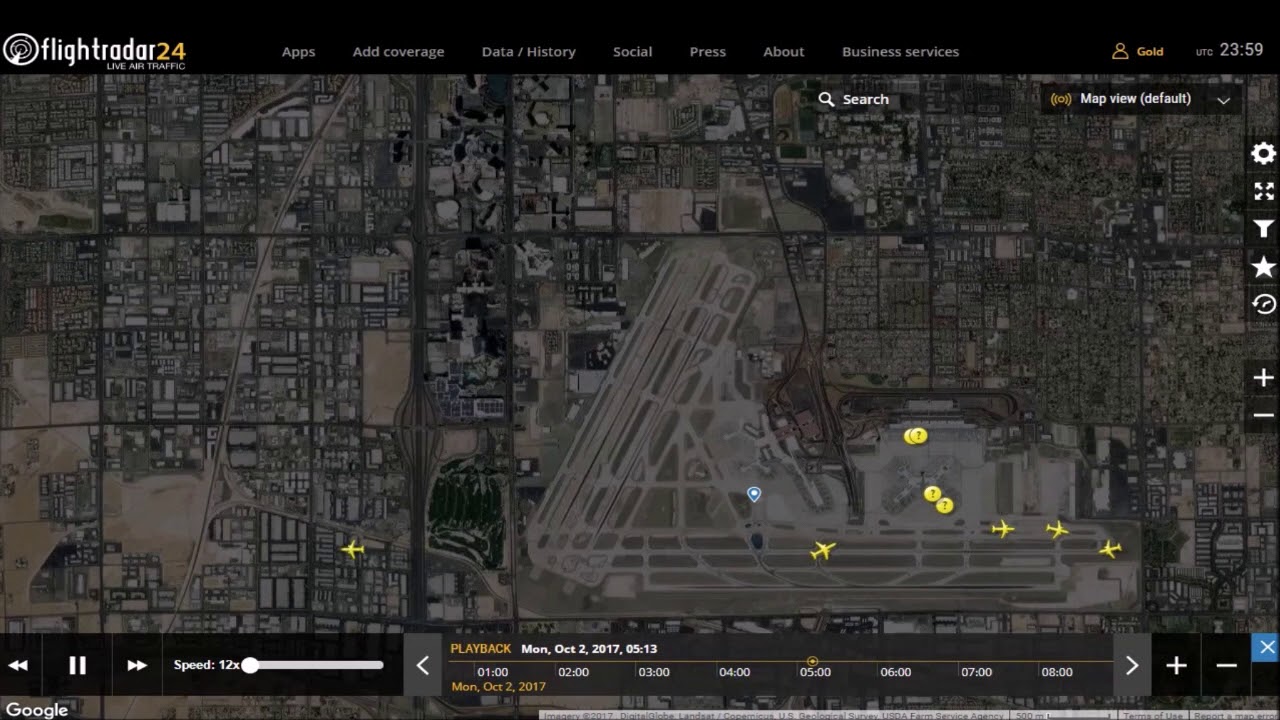Click the fast forward playback button
Viewport: 1280px width, 720px height.
tap(137, 665)
